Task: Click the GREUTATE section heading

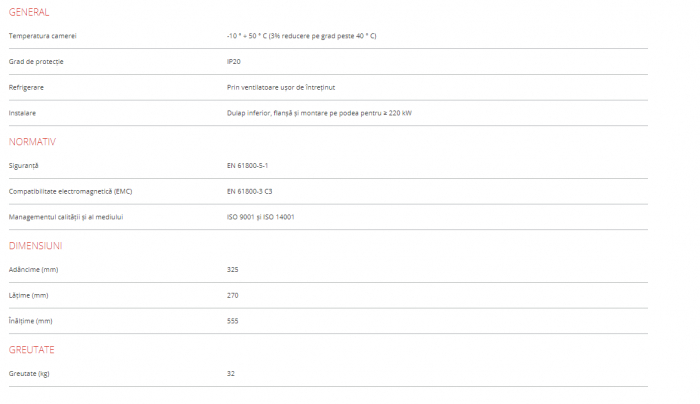Action: point(31,350)
